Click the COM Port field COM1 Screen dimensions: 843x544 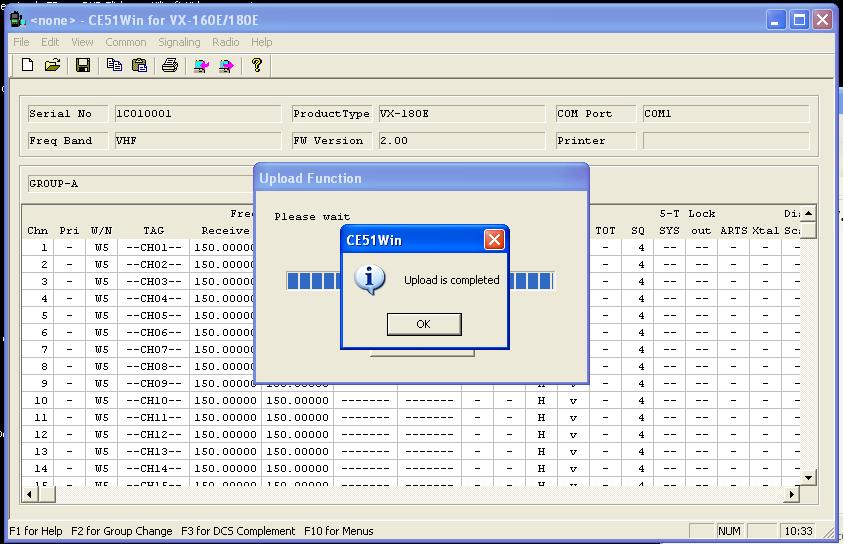pos(726,113)
